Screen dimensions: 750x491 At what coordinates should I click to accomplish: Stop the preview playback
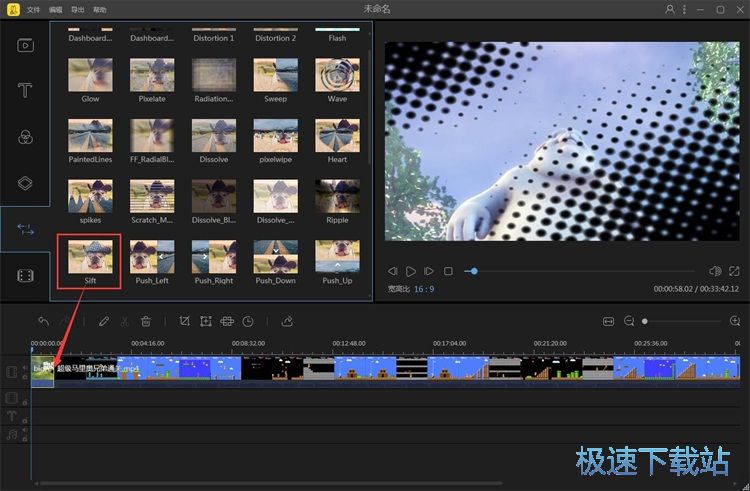(448, 272)
